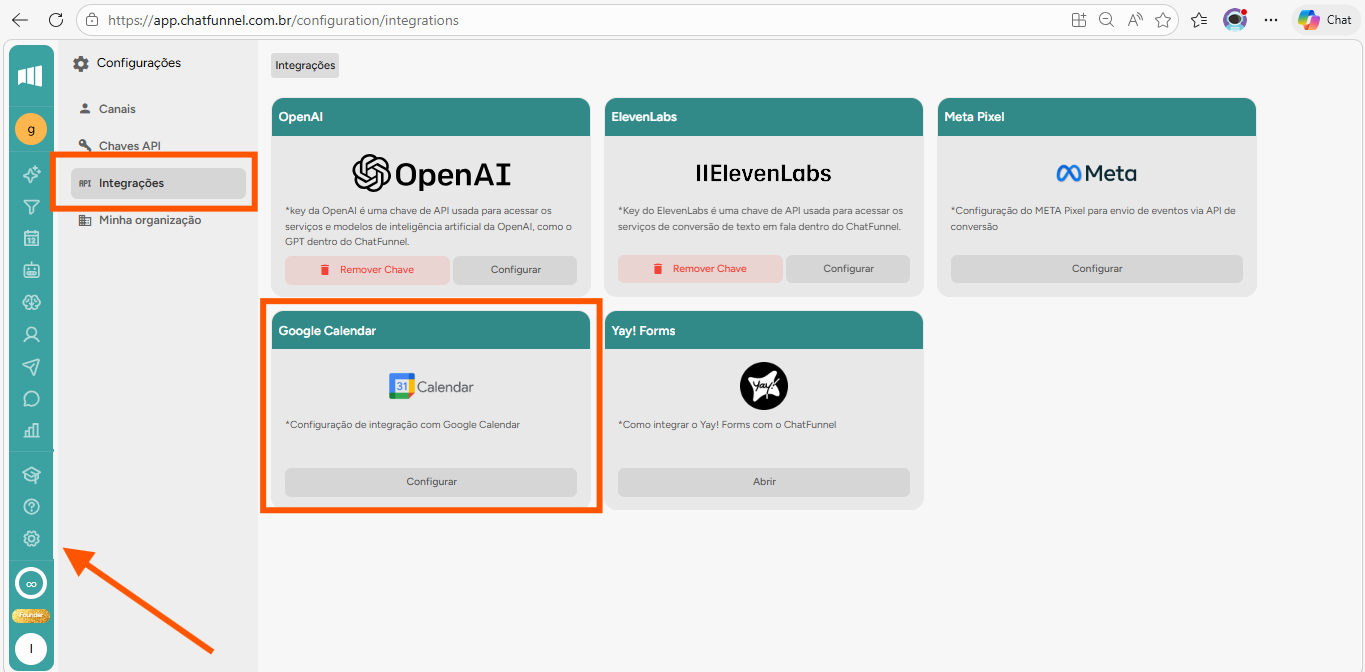Image resolution: width=1365 pixels, height=672 pixels.
Task: Click the browser apps grid icon
Action: (x=1079, y=19)
